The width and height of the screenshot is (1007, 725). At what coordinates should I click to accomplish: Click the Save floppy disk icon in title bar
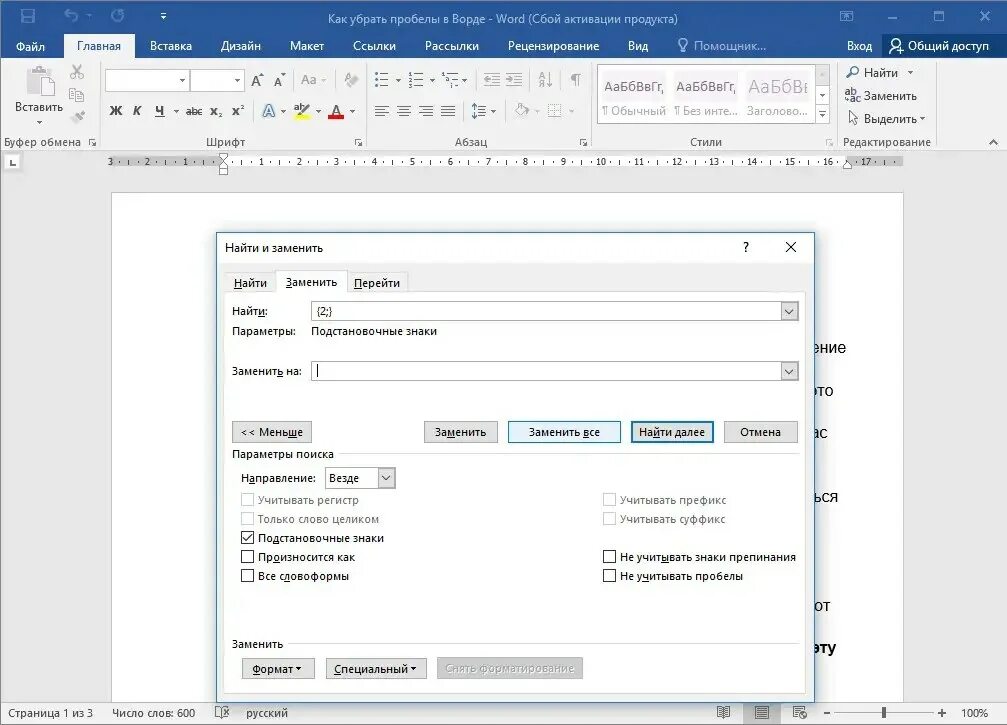(28, 16)
